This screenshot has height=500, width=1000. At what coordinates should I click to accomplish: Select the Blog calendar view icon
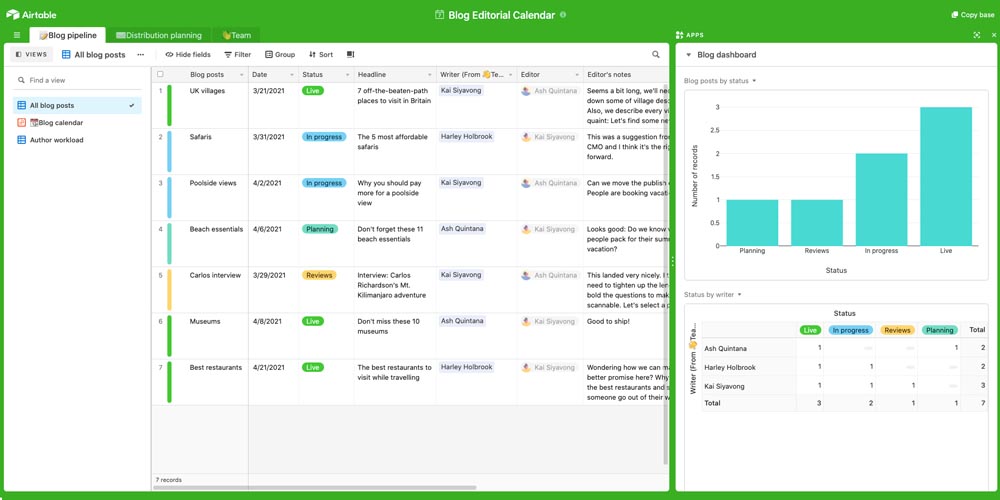coord(22,122)
